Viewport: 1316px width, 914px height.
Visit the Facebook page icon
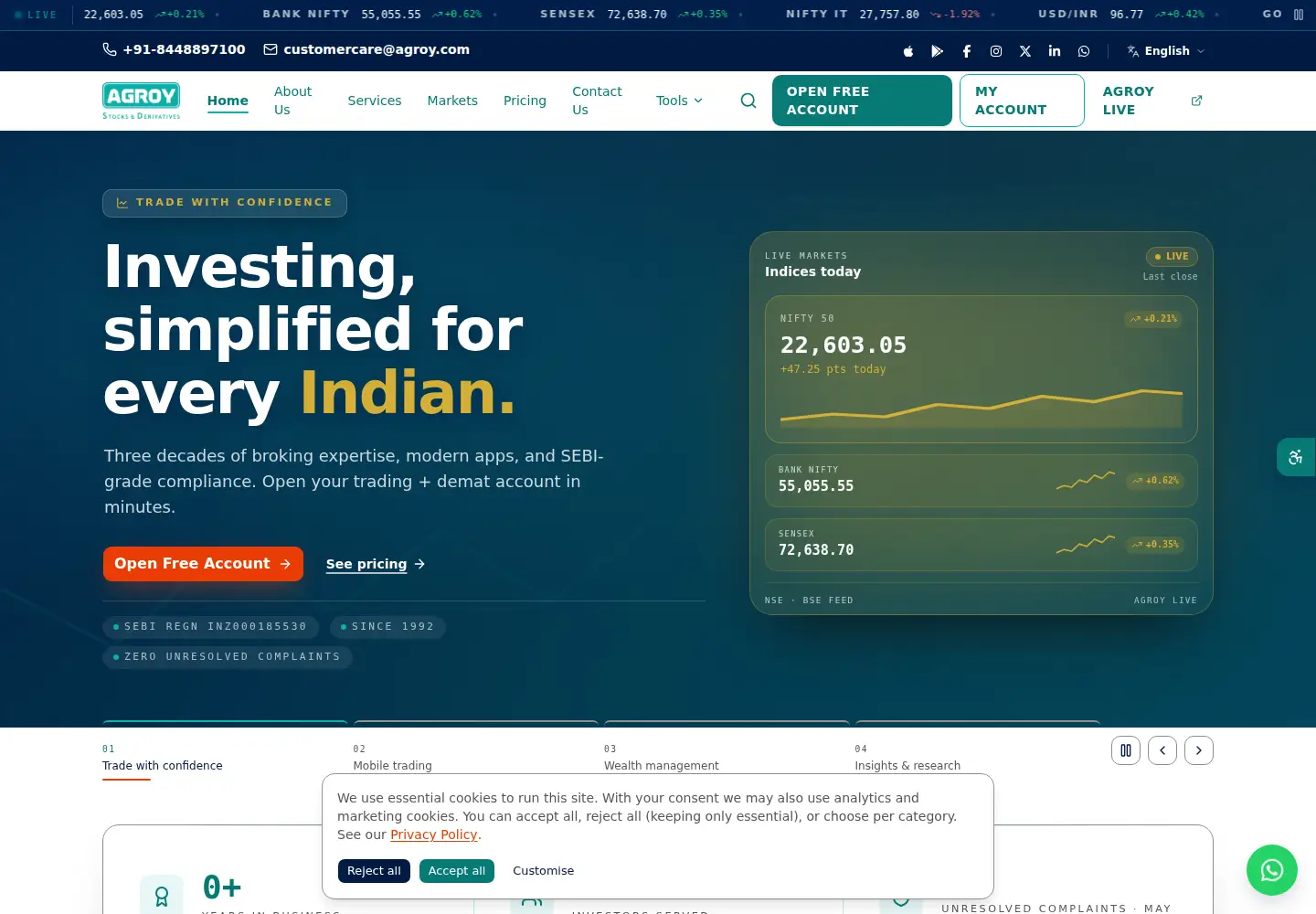tap(967, 51)
